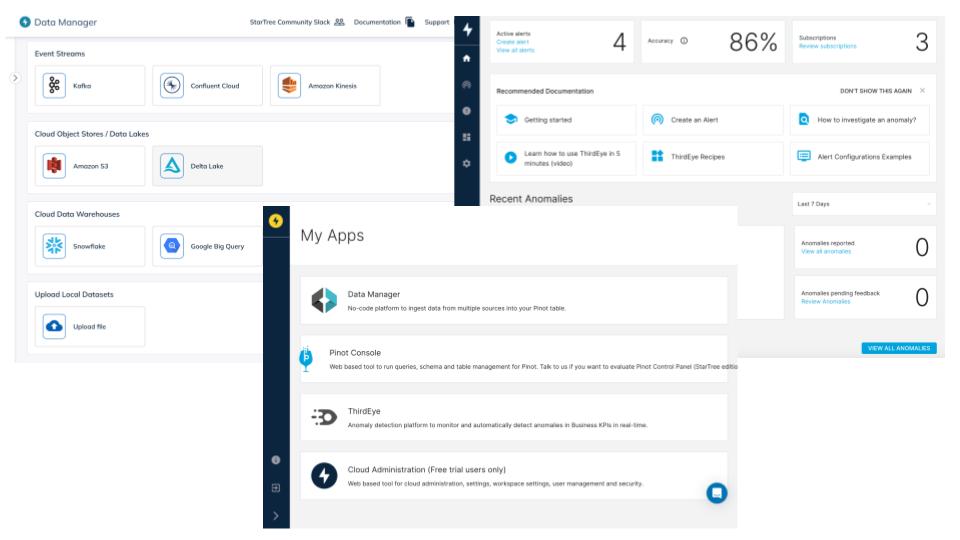The height and width of the screenshot is (540, 960).
Task: Expand the My Apps sidebar chevron
Action: [x=276, y=516]
